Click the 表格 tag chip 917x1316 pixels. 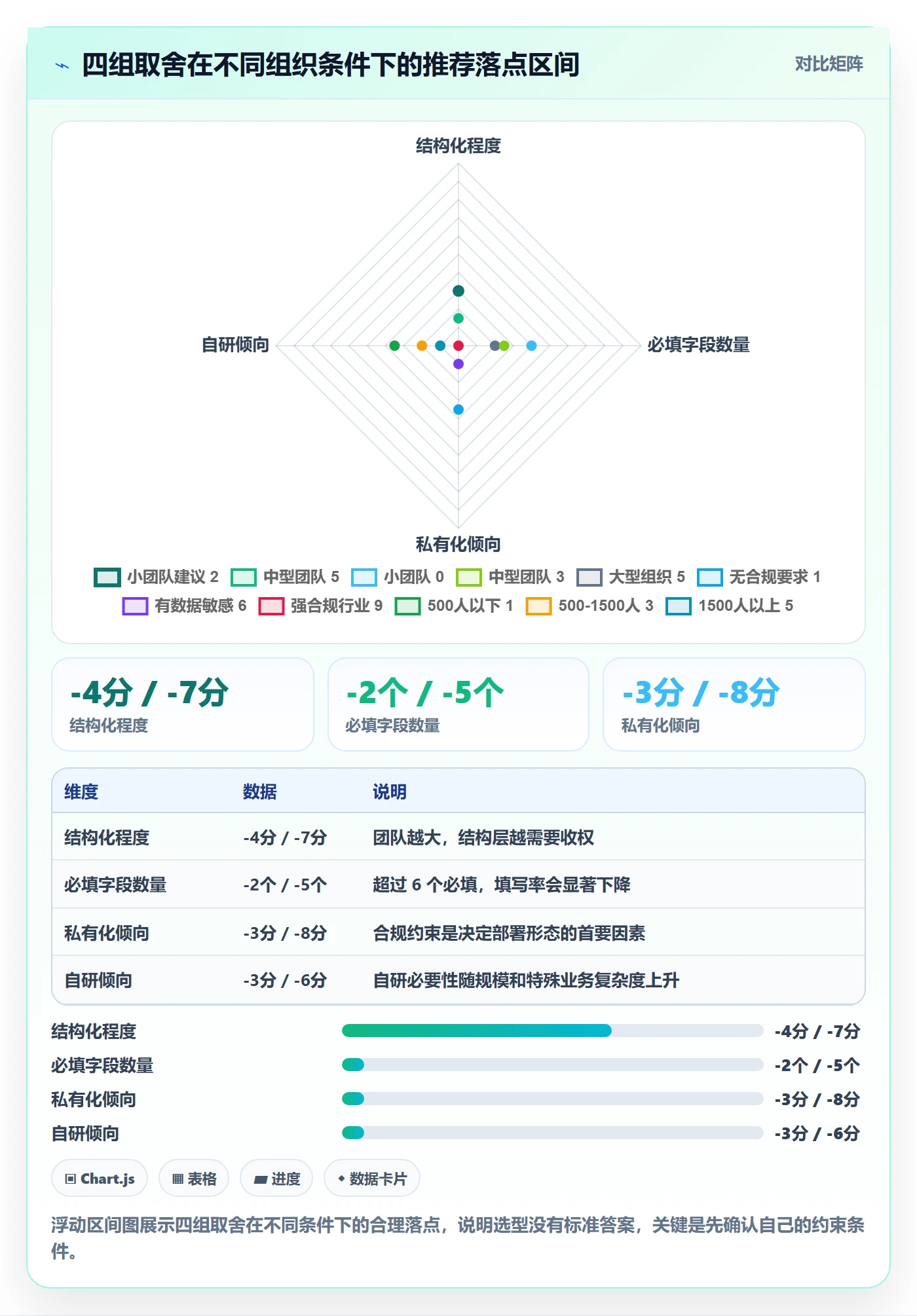pyautogui.click(x=194, y=1179)
